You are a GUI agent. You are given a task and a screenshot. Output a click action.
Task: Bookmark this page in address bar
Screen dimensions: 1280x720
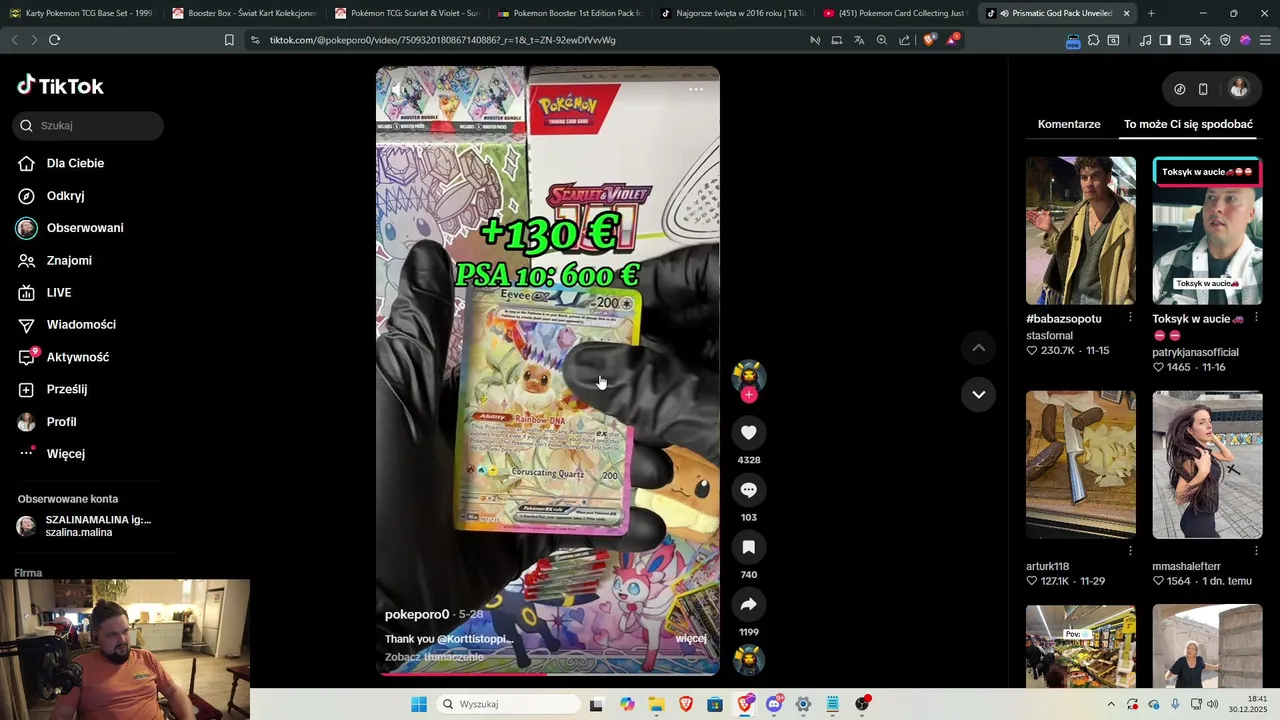click(x=229, y=40)
